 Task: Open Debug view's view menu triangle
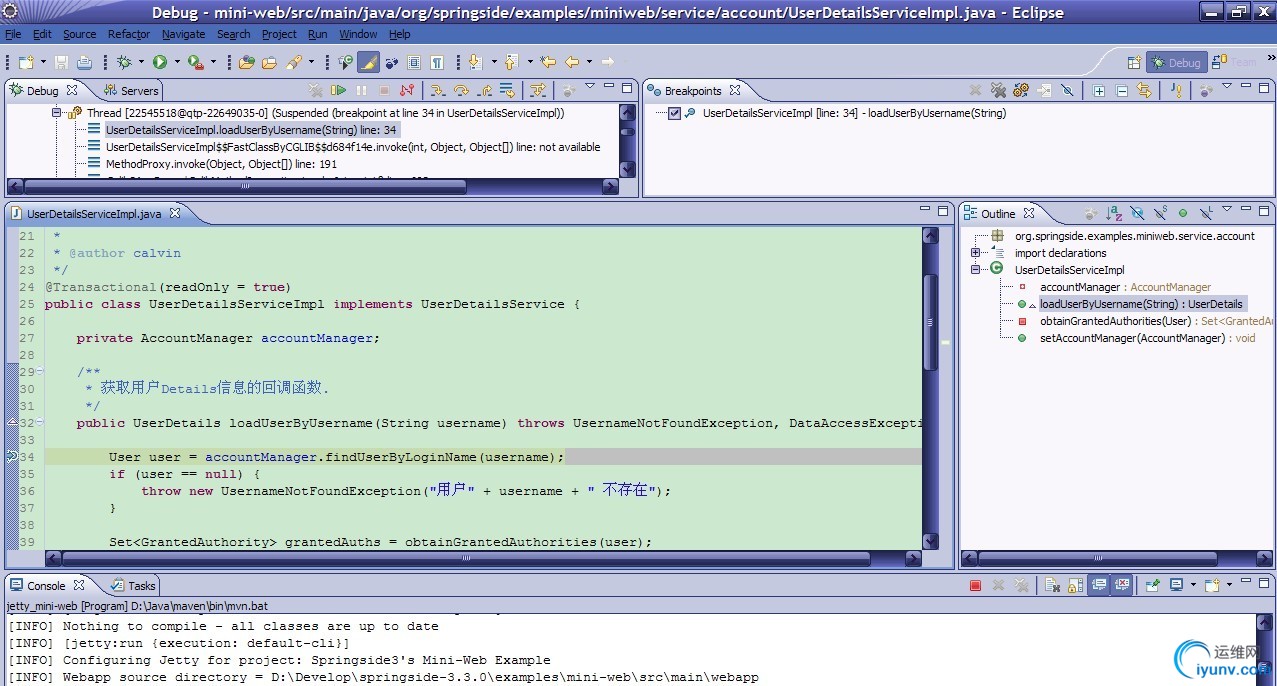[589, 86]
